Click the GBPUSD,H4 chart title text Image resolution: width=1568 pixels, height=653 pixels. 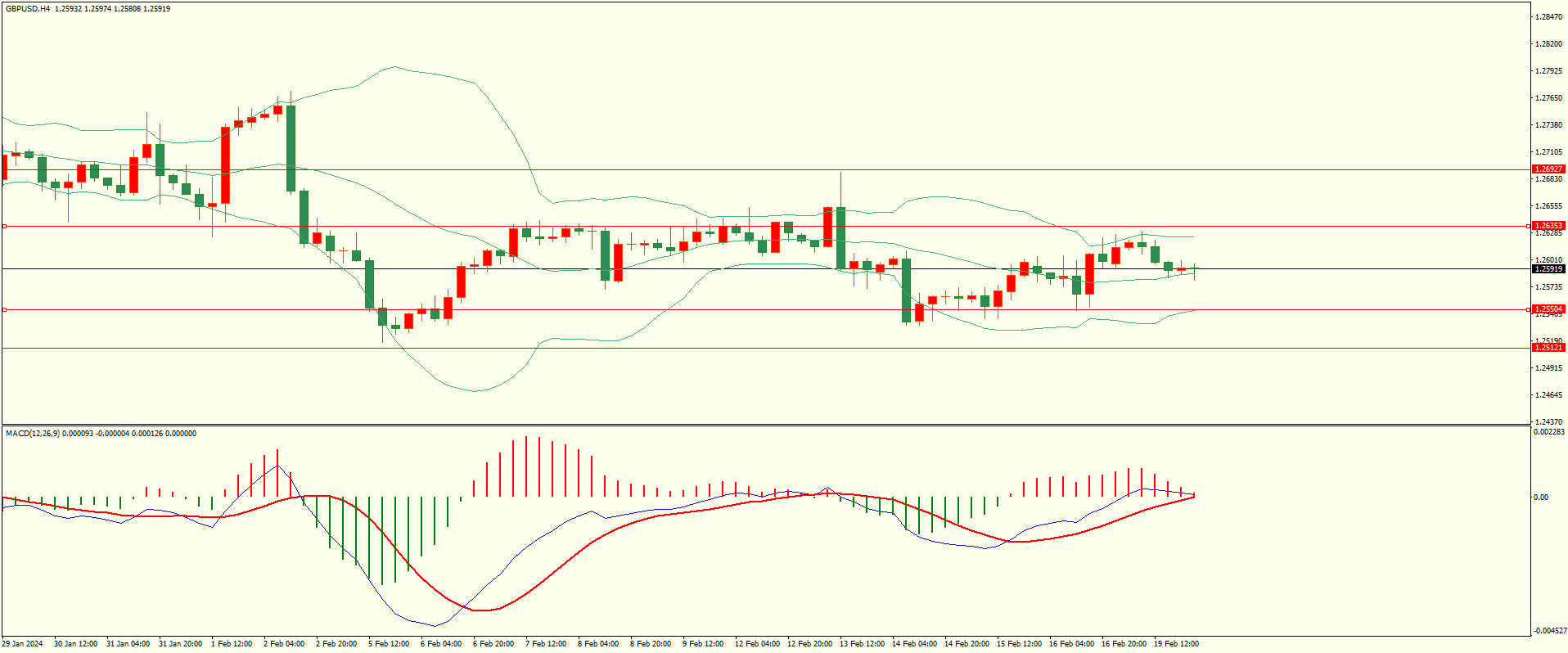(28, 9)
